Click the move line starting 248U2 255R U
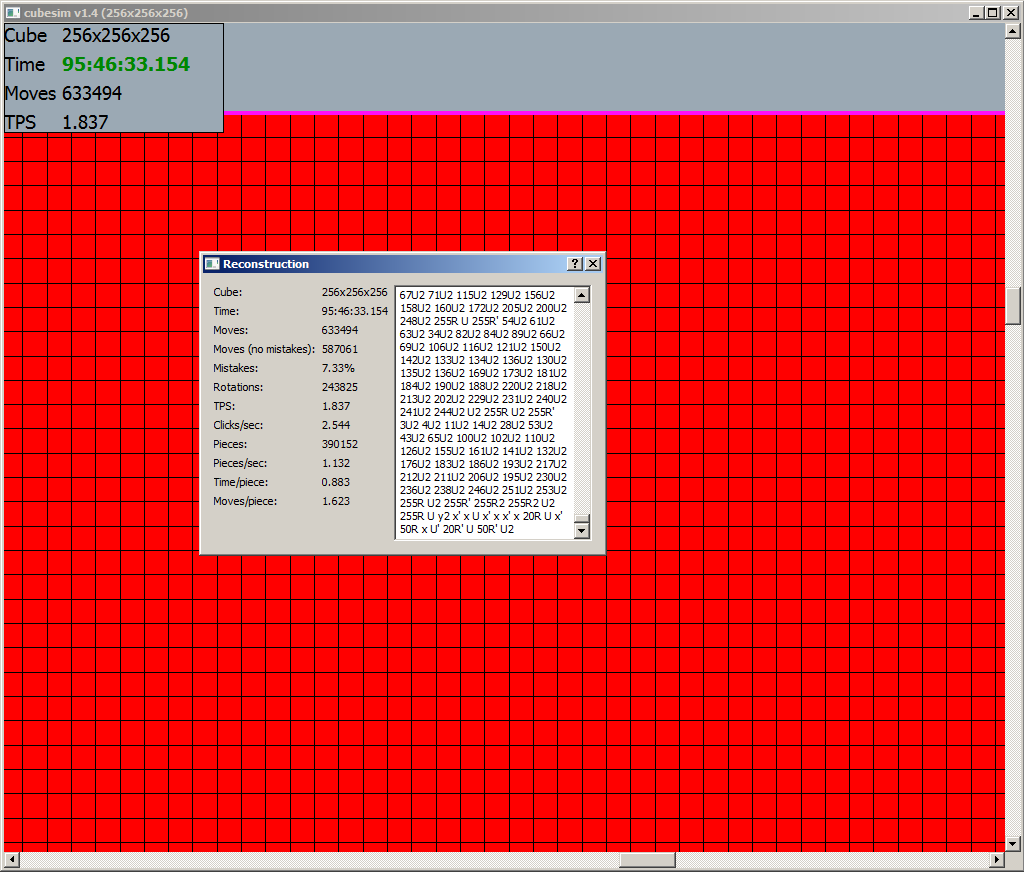Screen dimensions: 1024x872 click(x=477, y=321)
